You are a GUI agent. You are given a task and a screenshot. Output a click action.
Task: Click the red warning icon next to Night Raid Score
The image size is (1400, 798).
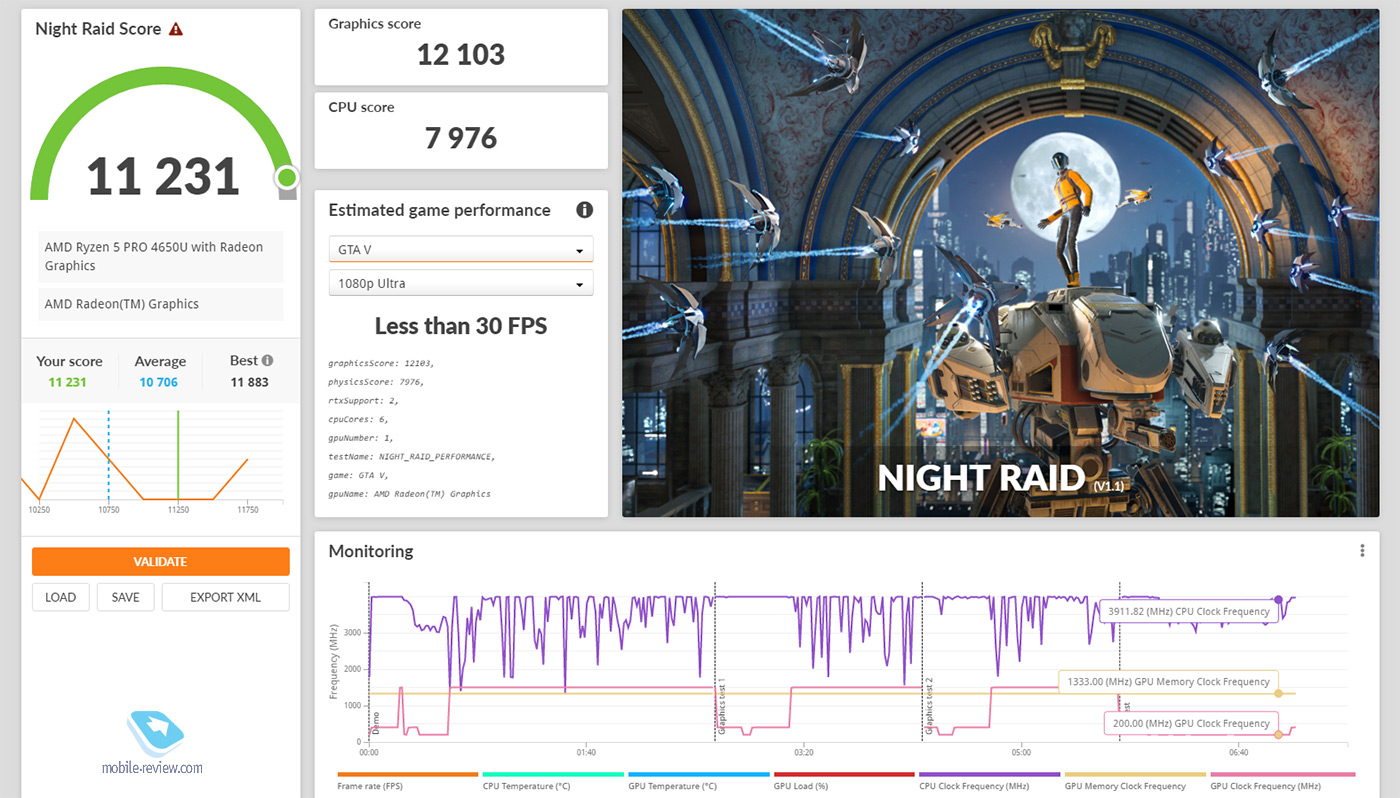(176, 29)
